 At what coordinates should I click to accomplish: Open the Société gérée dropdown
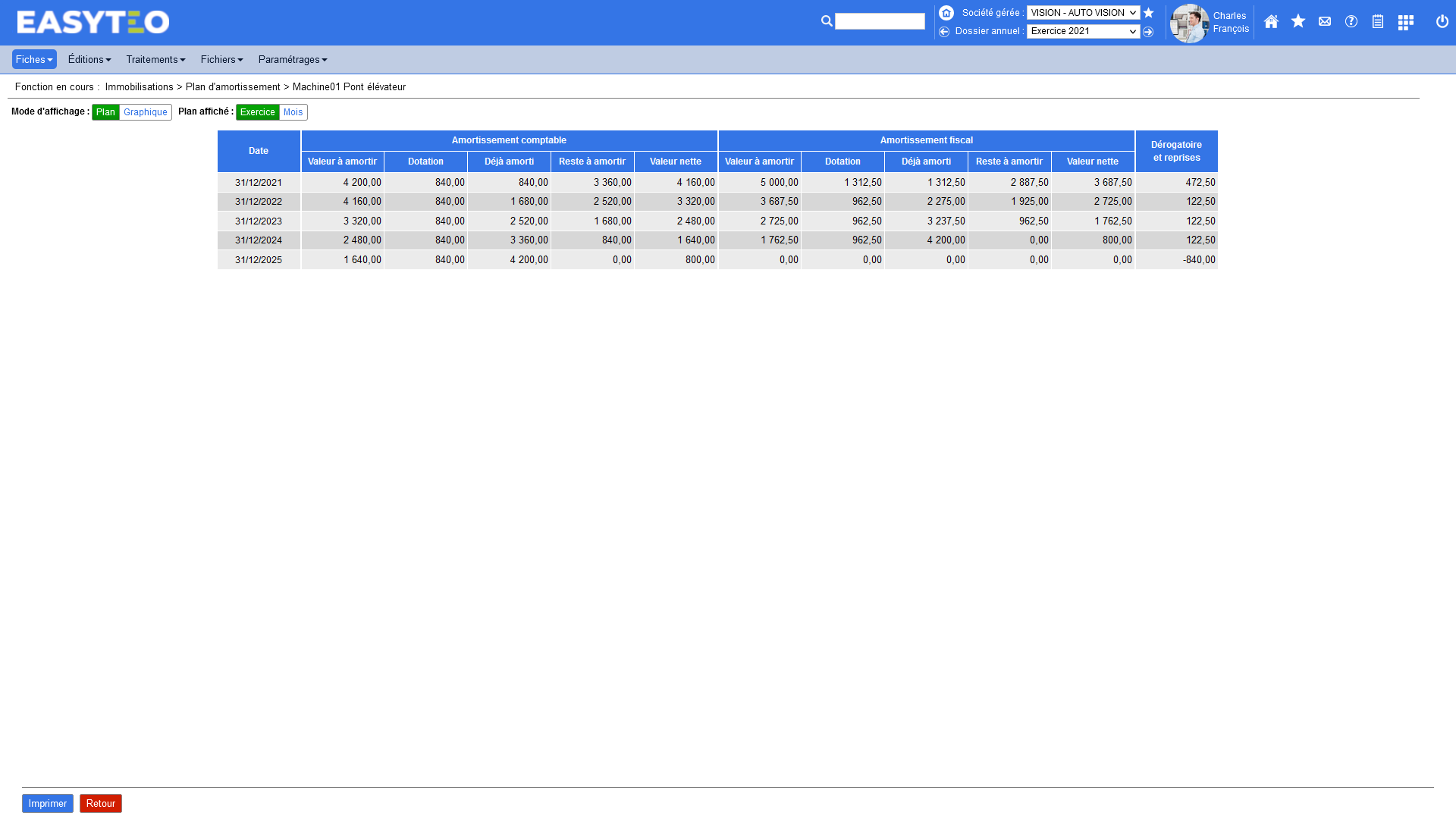1083,13
